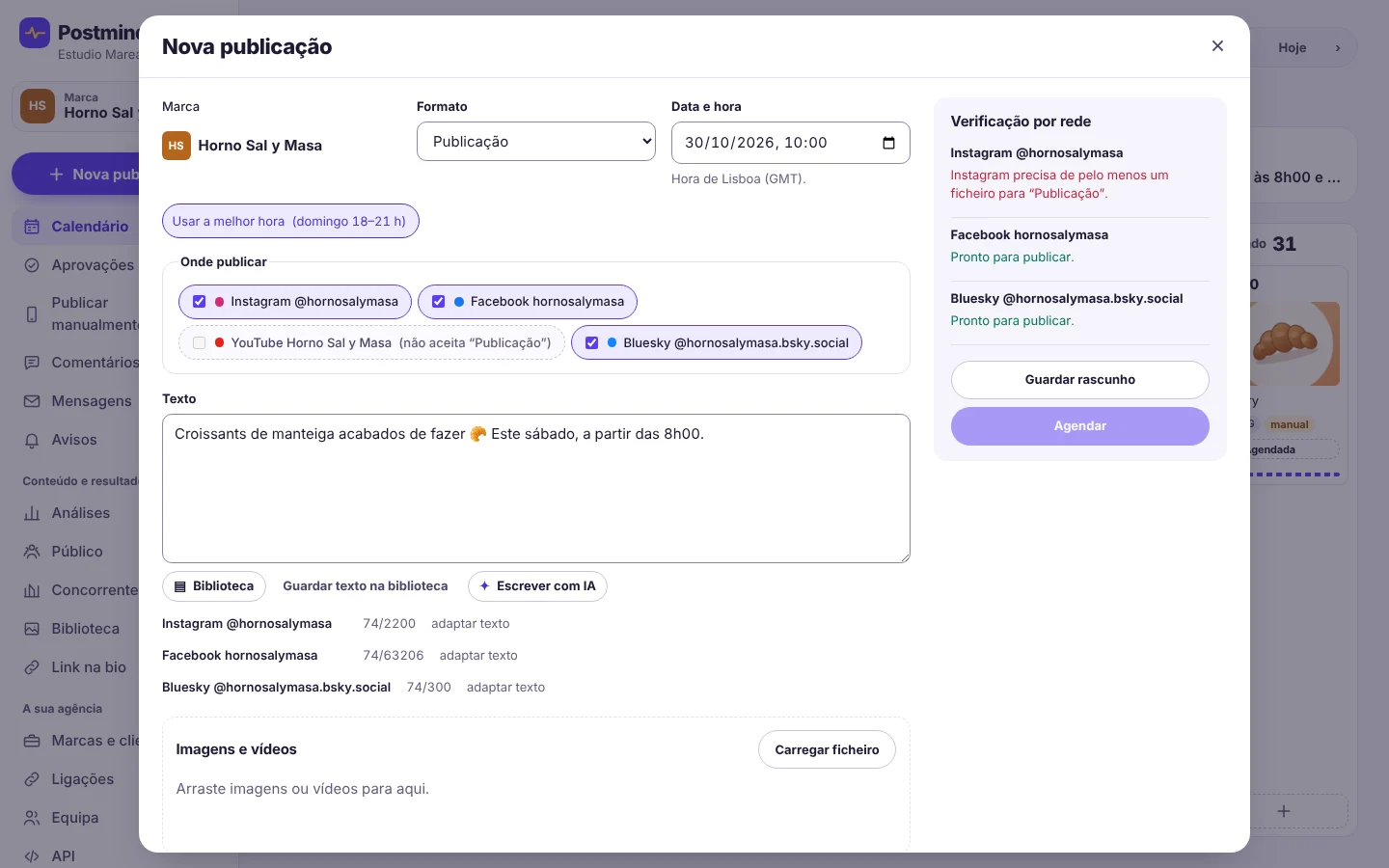Click the Equipa team icon

click(x=32, y=818)
